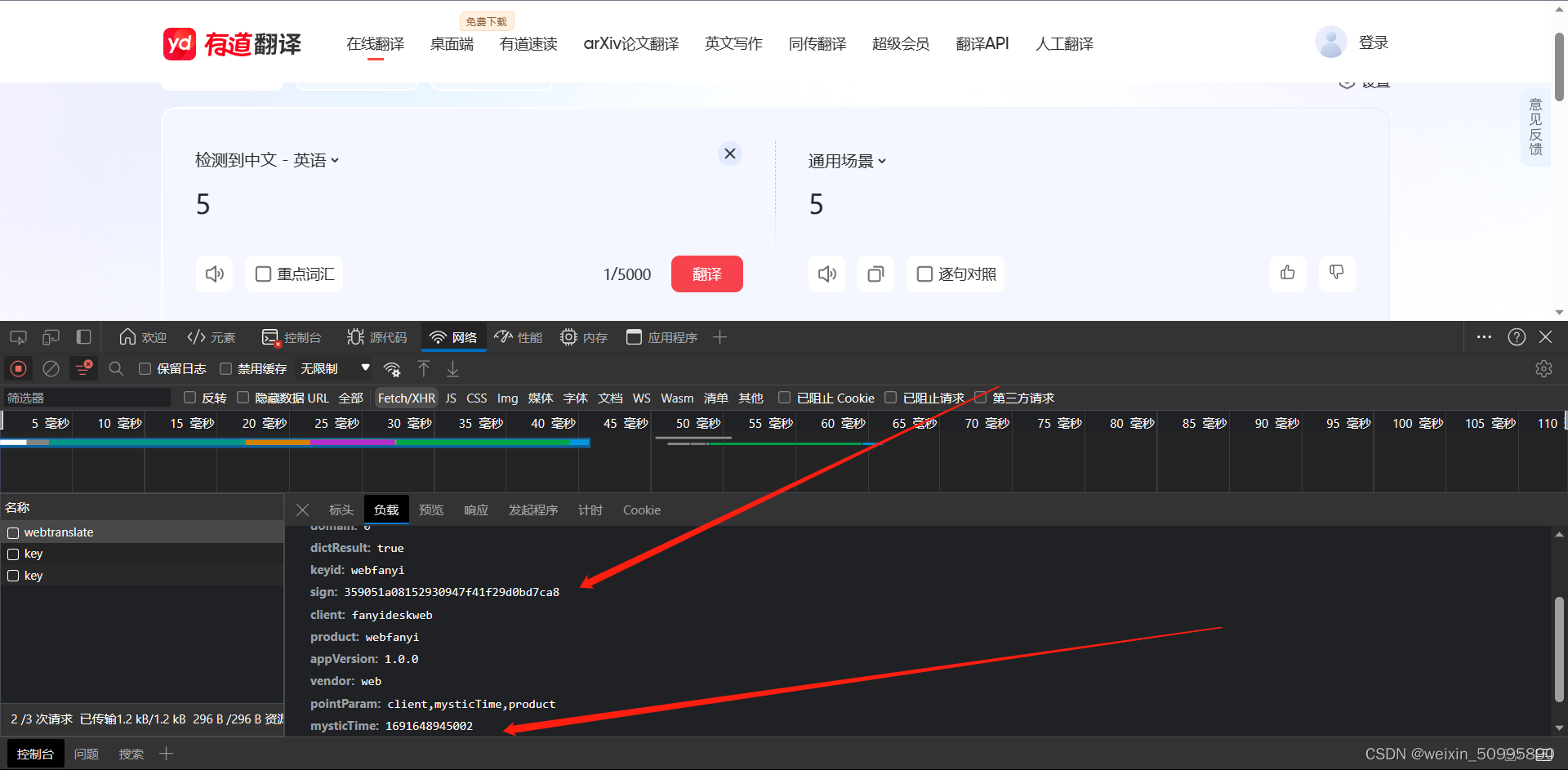Open DevTools more options ellipsis
Viewport: 1568px width, 770px height.
point(1484,337)
